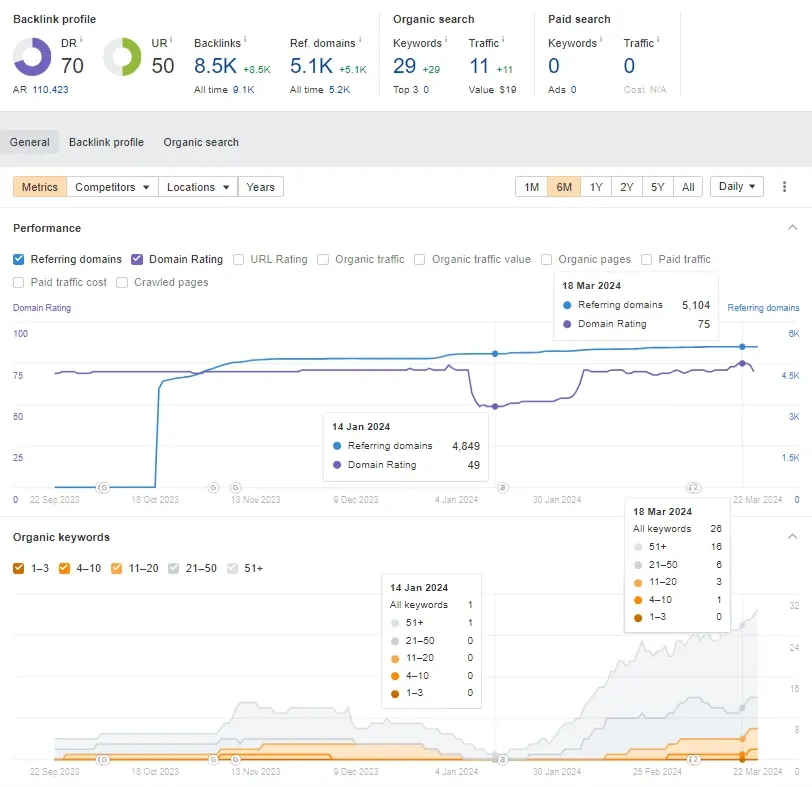This screenshot has width=812, height=787.
Task: Click the AR 110,423 link
Action: (x=50, y=90)
